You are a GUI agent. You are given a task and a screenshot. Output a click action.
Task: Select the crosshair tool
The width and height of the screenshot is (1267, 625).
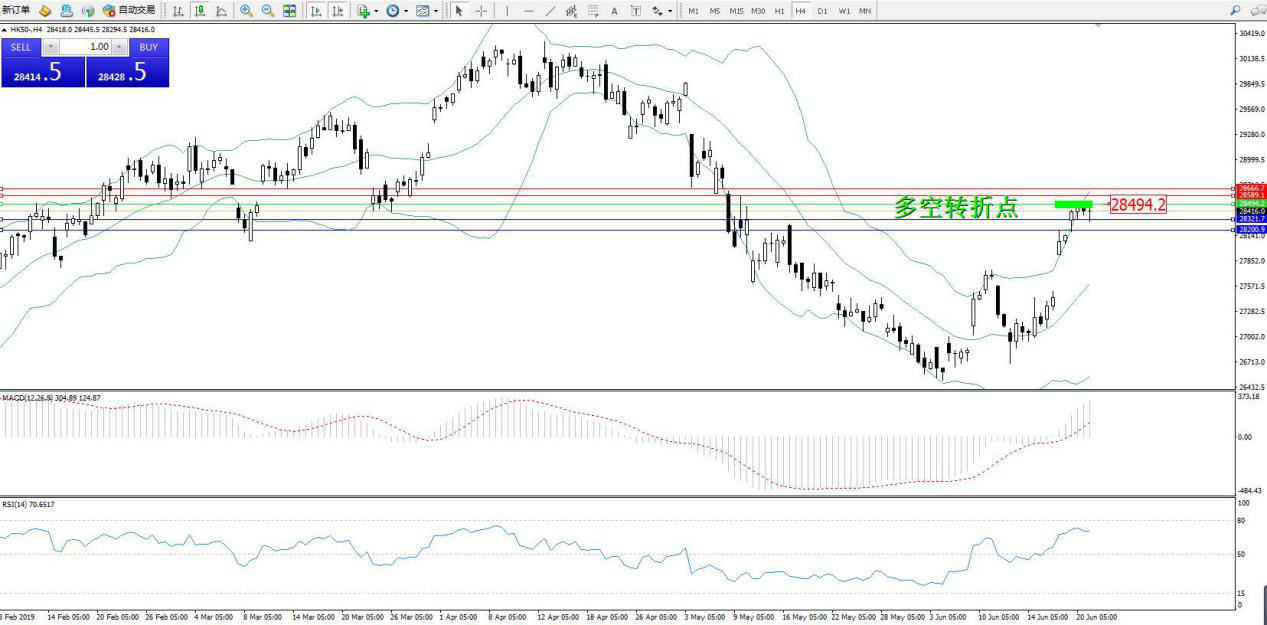pos(481,11)
